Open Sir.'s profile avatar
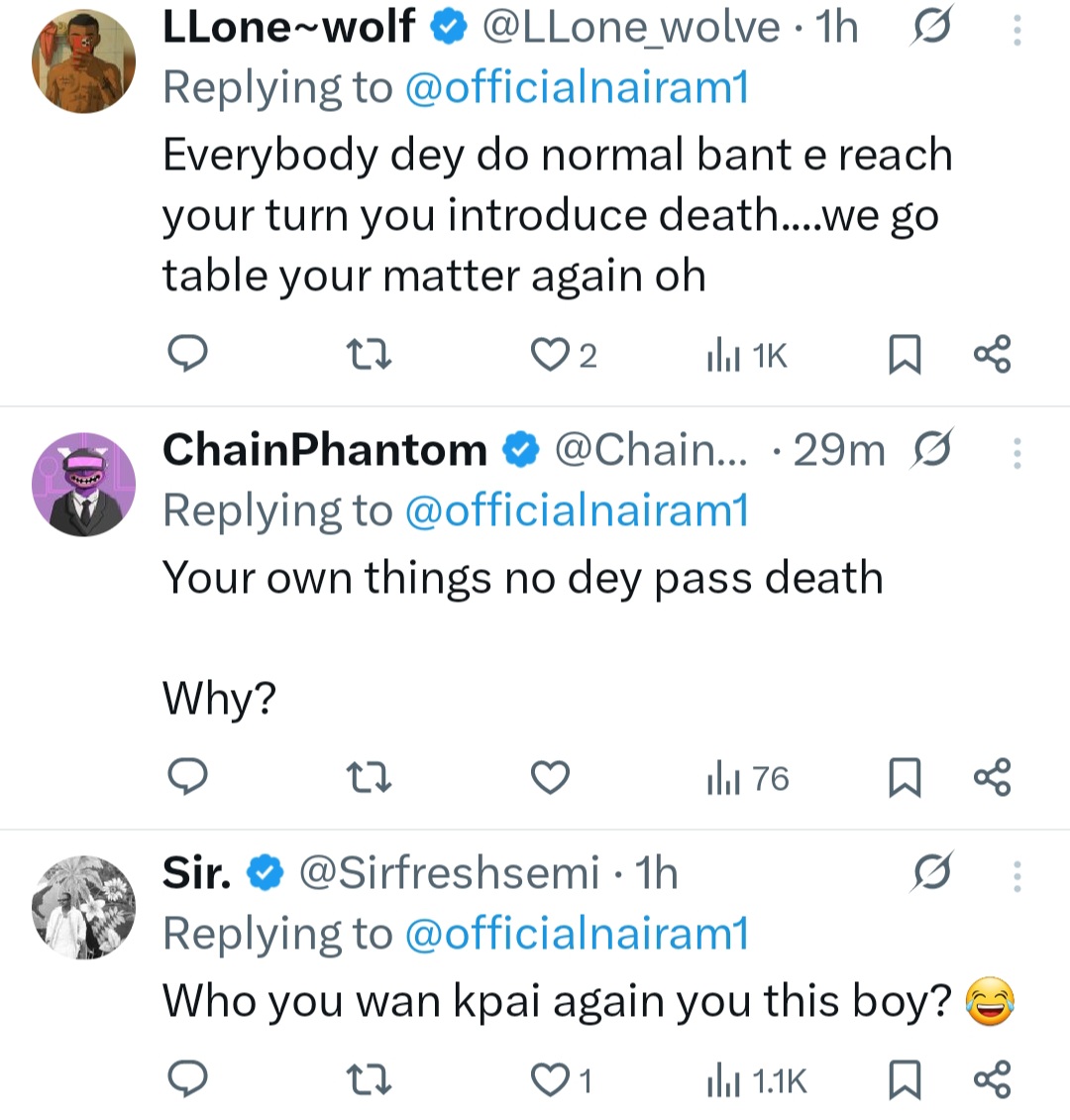This screenshot has width=1070, height=1120. (84, 907)
